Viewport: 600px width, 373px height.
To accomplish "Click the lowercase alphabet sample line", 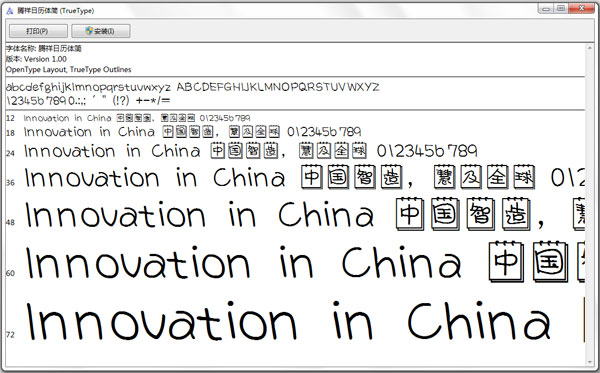I will [88, 87].
